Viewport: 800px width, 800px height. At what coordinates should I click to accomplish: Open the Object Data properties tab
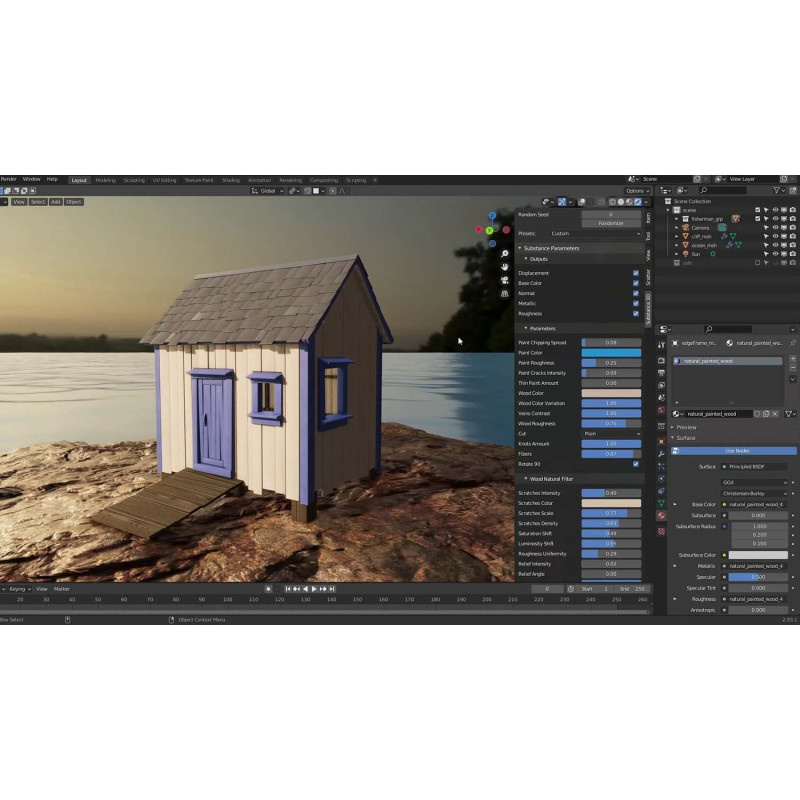(x=661, y=503)
